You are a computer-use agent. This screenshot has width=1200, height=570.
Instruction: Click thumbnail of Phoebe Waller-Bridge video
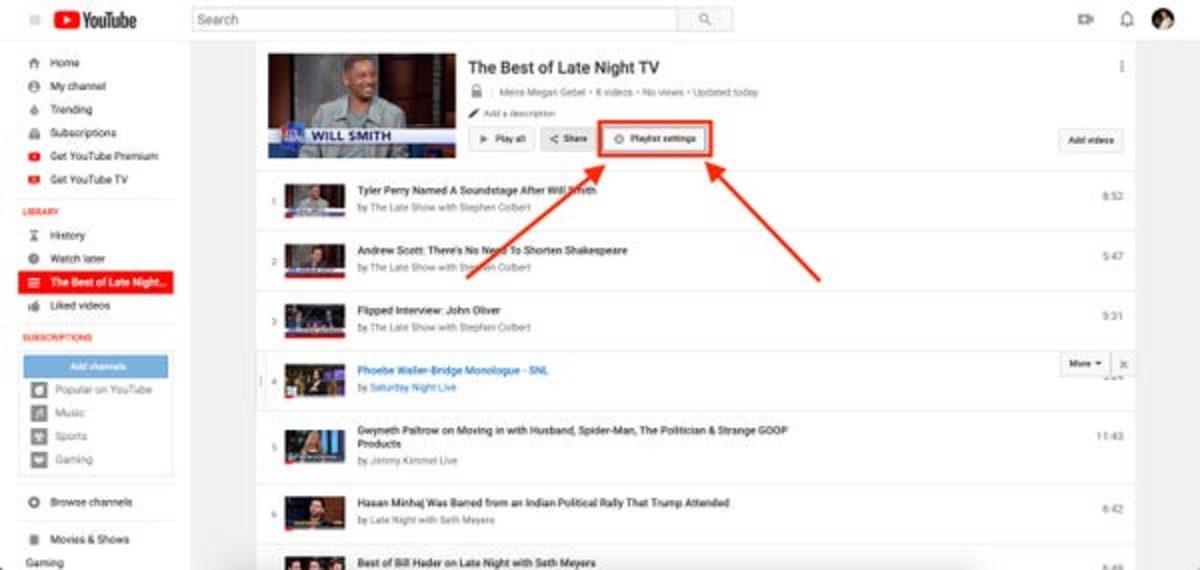(315, 380)
